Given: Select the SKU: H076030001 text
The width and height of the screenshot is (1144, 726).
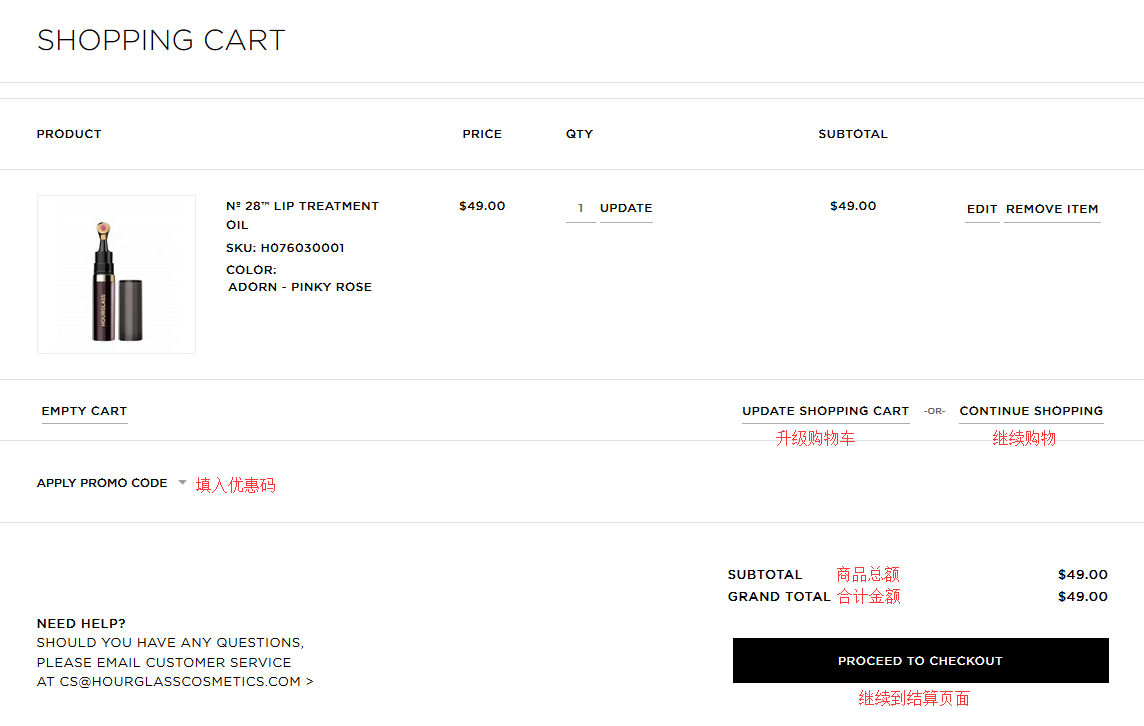Looking at the screenshot, I should click(285, 248).
